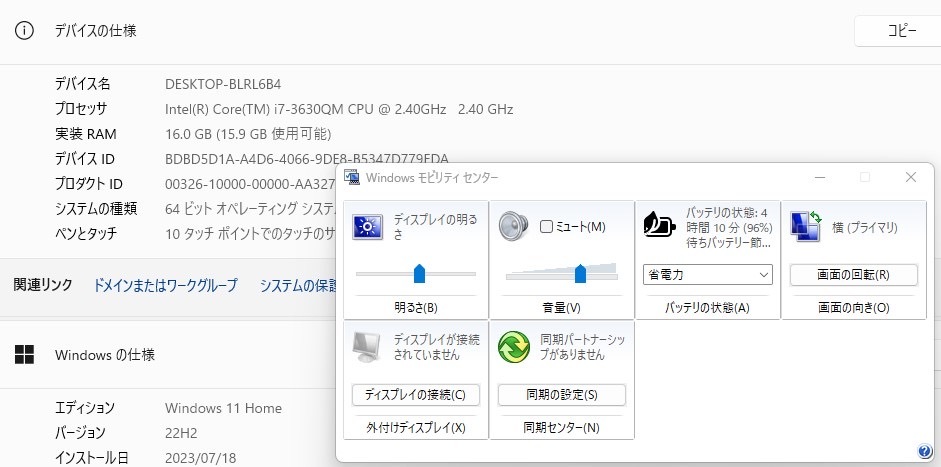Click the ディスプレイの接続(C) button
Viewport: 941px width, 467px height.
[415, 394]
